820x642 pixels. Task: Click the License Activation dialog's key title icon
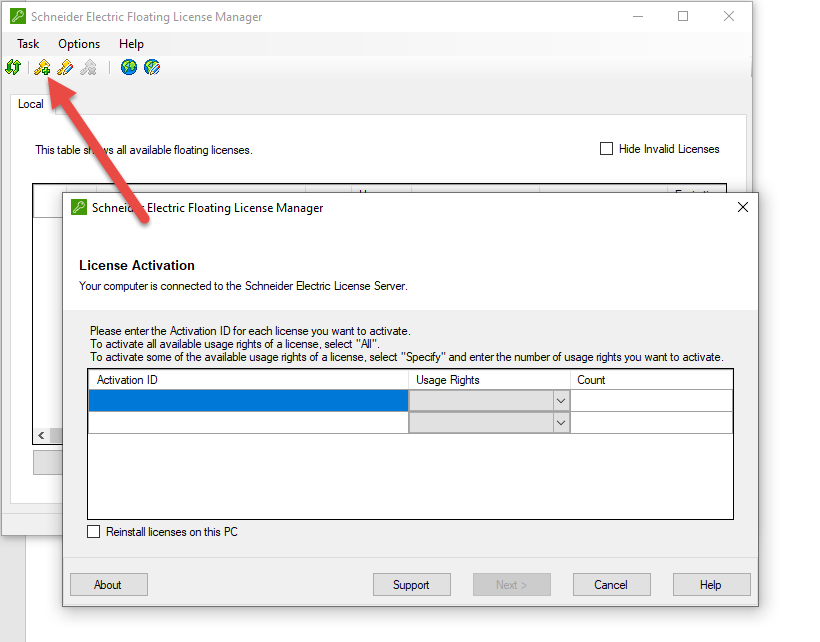79,208
